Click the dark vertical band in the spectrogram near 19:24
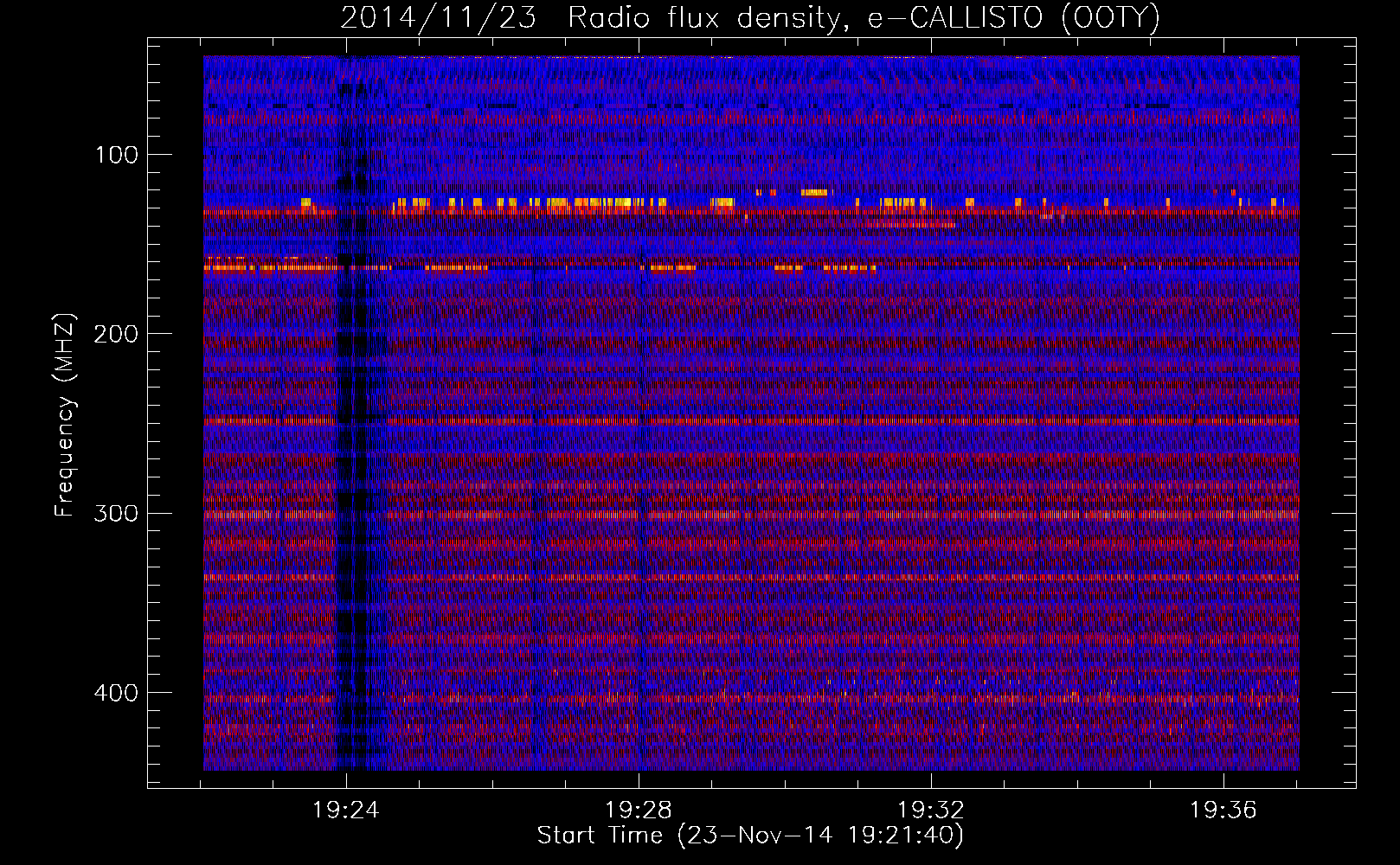The height and width of the screenshot is (865, 1400). click(x=356, y=415)
